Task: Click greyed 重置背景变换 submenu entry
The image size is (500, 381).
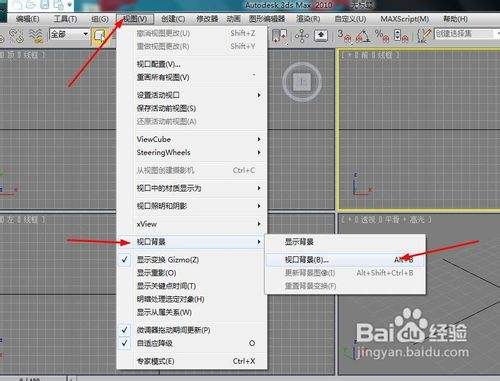Action: (x=345, y=286)
